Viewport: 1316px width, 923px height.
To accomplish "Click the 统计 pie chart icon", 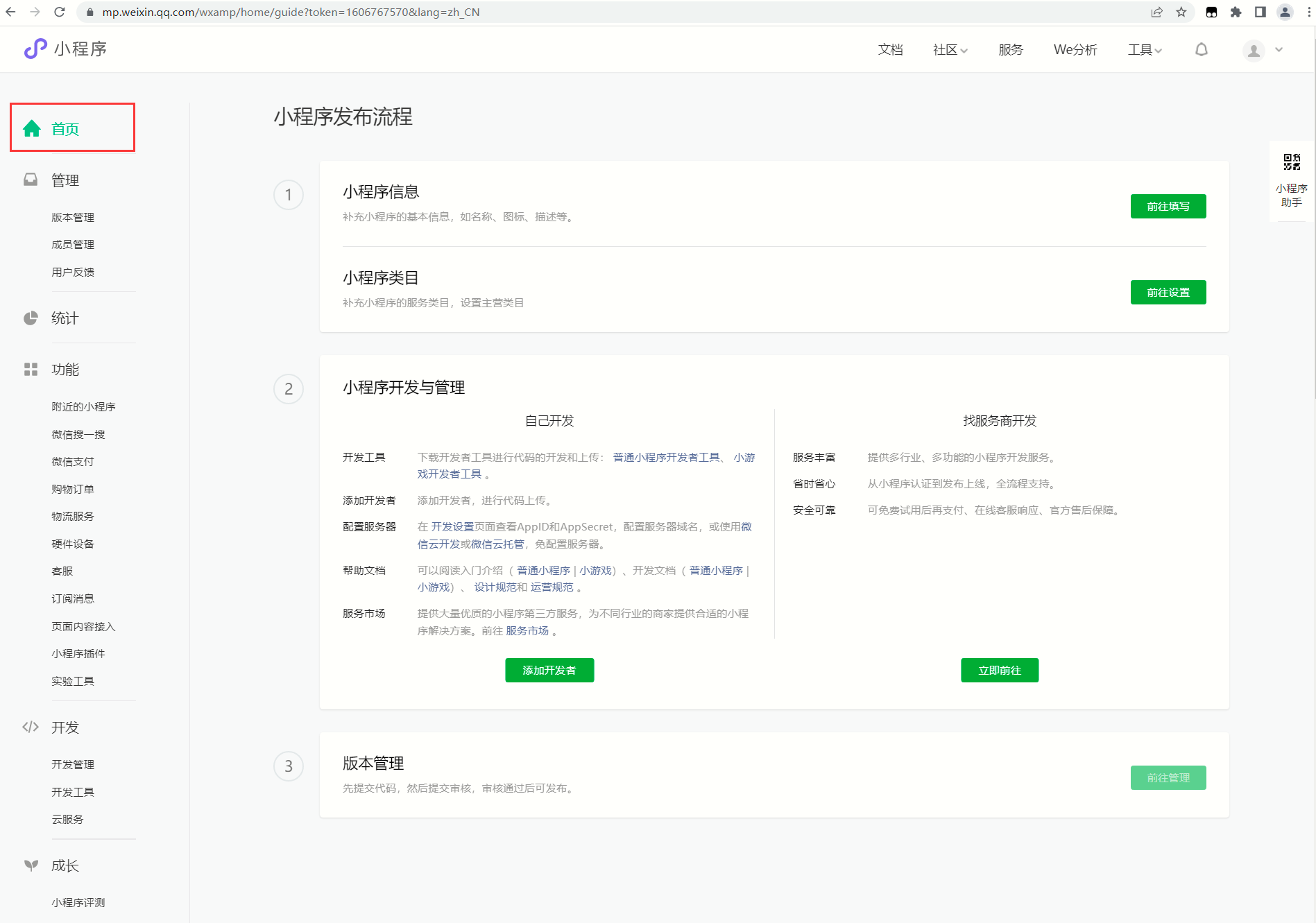I will [31, 318].
